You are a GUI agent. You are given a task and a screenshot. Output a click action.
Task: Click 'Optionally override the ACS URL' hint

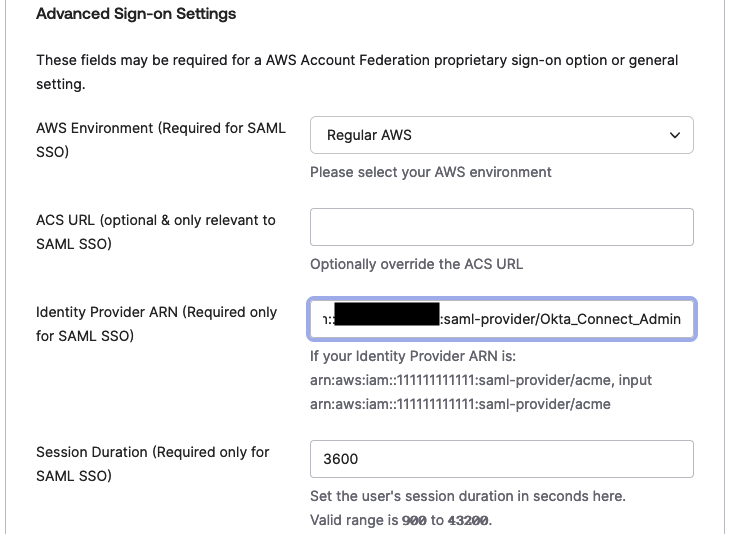pos(416,265)
